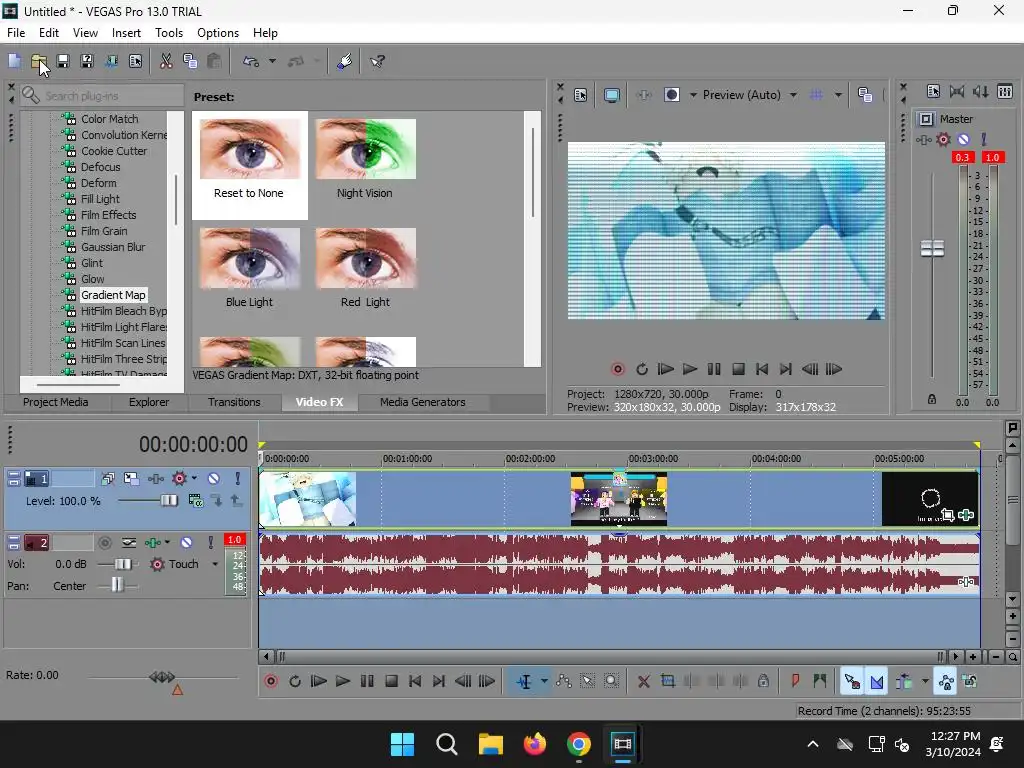Toggle Solo on video Track 1
Viewport: 1024px width, 768px height.
238,479
